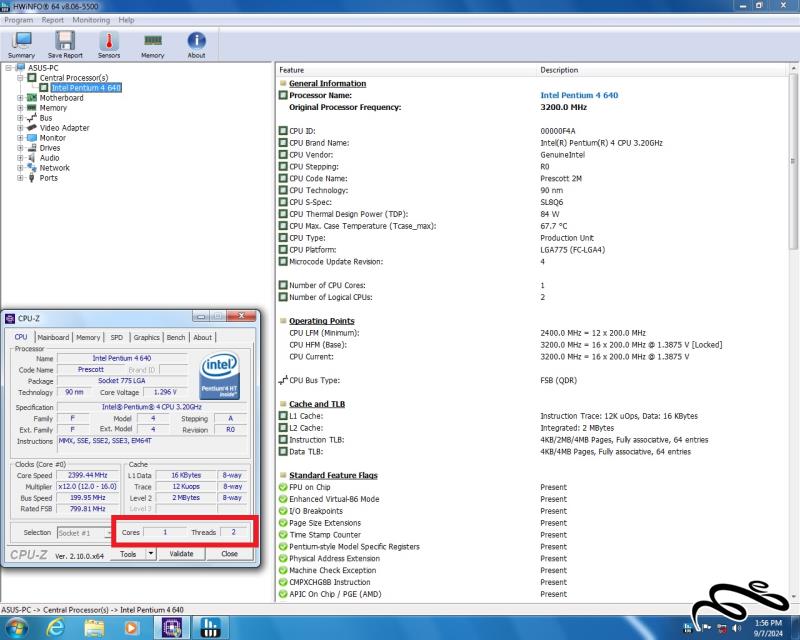800x640 pixels.
Task: Select the "Number of Logical CPUs:" row
Action: pyautogui.click(x=532, y=297)
